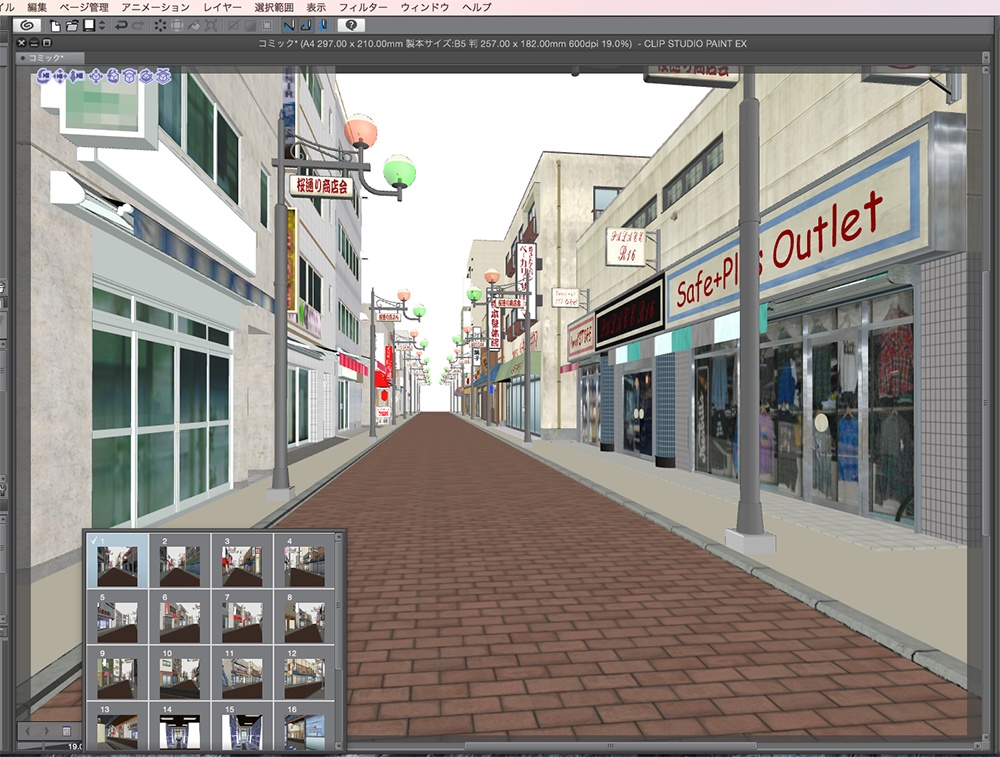This screenshot has width=1000, height=757.
Task: Enable the snap to special ruler toggle
Action: (304, 27)
